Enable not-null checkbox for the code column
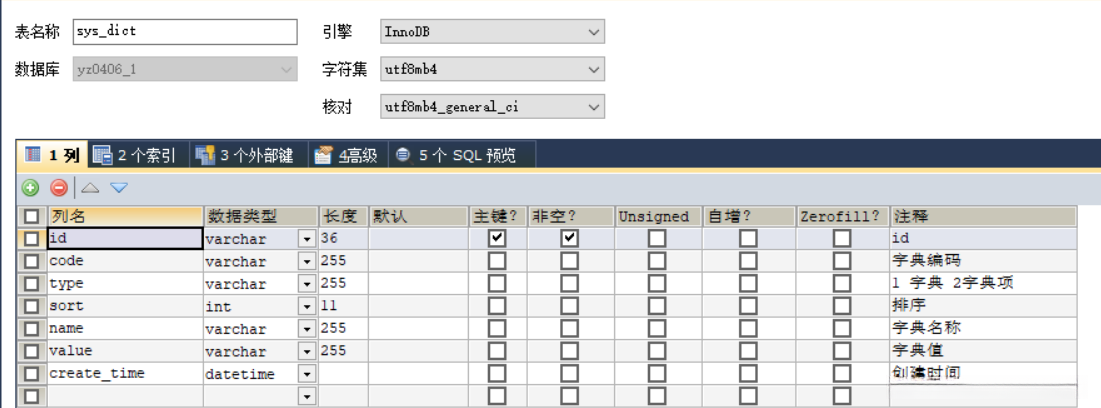Screen dimensions: 1101x408 pos(569,261)
